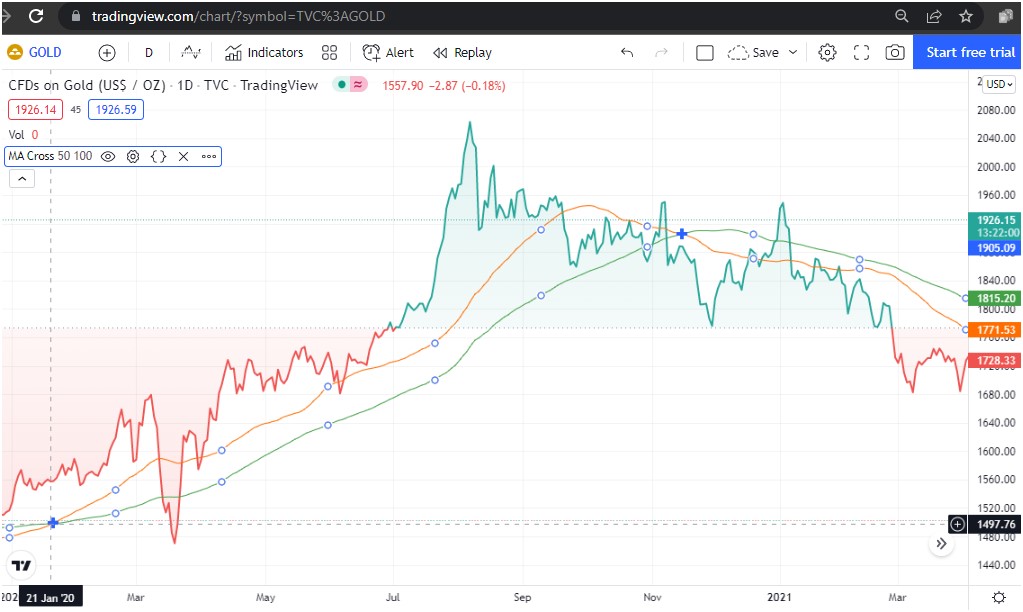
Task: Collapse the legend with the up arrow
Action: (21, 178)
